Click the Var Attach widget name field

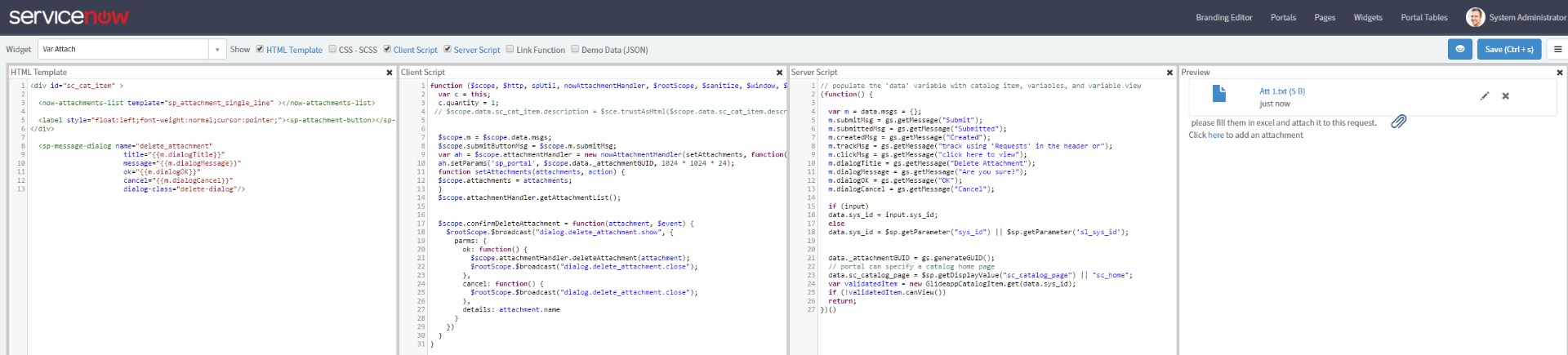pos(122,50)
